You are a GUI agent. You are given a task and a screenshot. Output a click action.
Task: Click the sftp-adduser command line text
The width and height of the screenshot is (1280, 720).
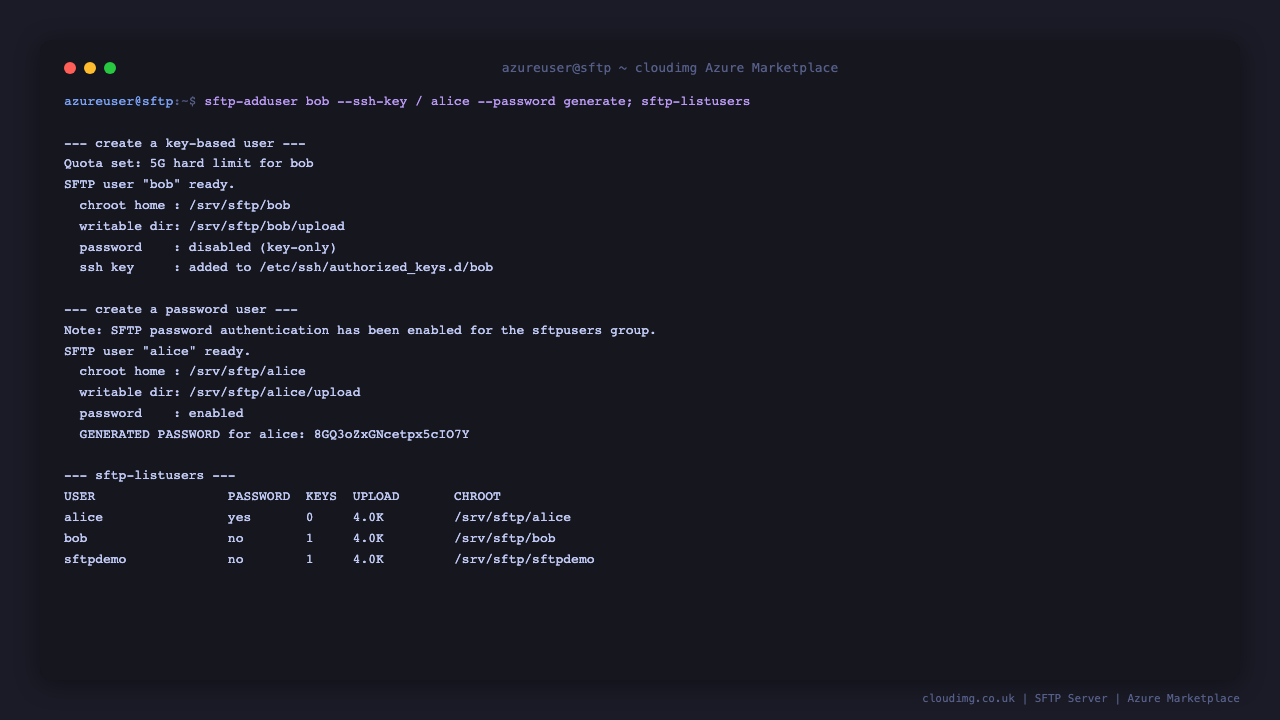pyautogui.click(x=477, y=101)
